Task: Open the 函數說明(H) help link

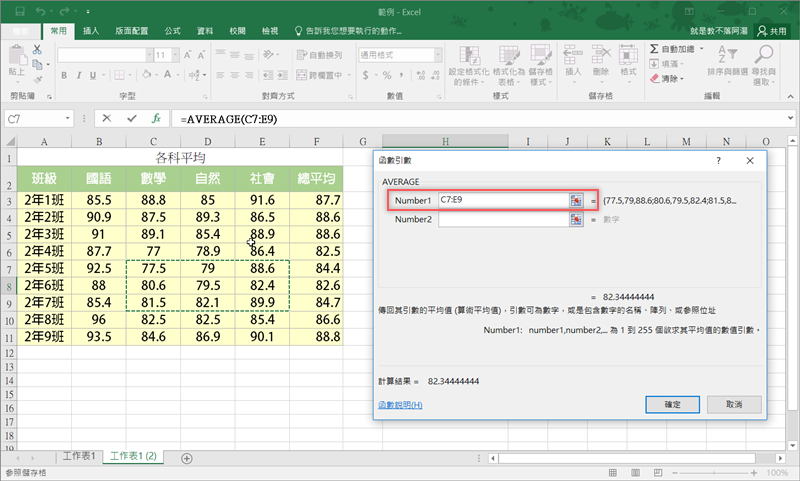Action: 400,405
